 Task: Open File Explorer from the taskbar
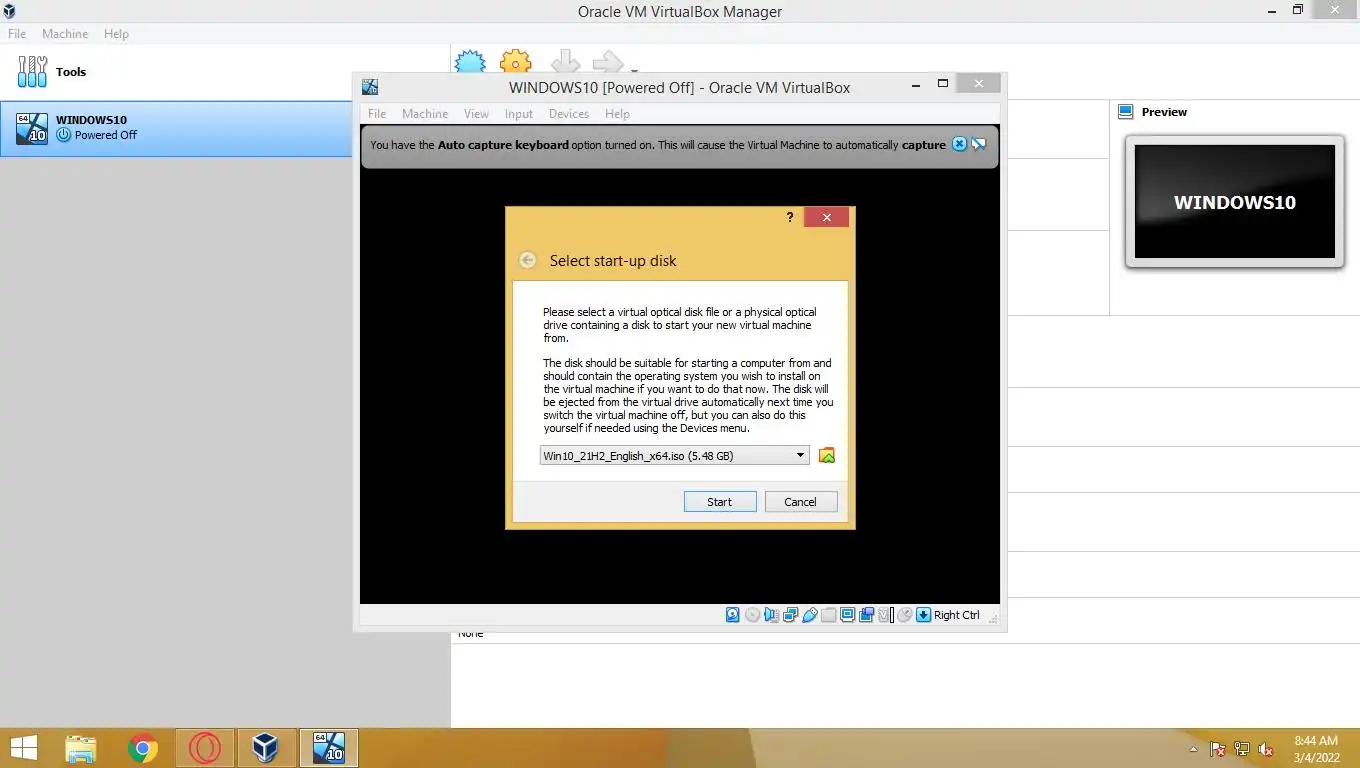click(x=81, y=748)
